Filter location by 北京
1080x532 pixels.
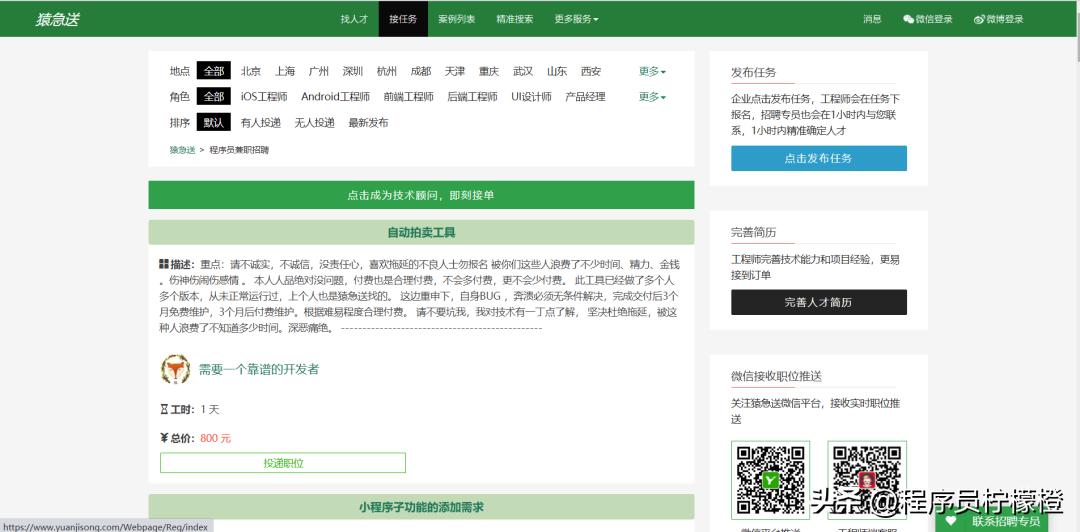251,71
